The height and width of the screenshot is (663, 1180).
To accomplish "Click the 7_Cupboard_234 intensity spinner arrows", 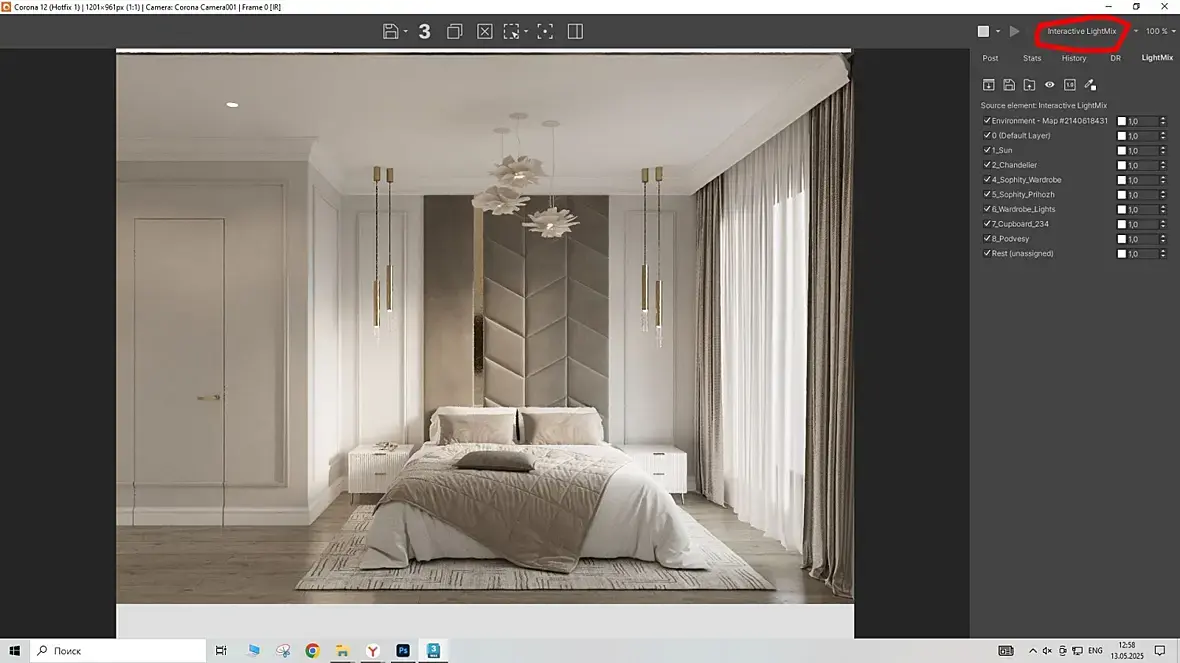I will (x=1163, y=224).
